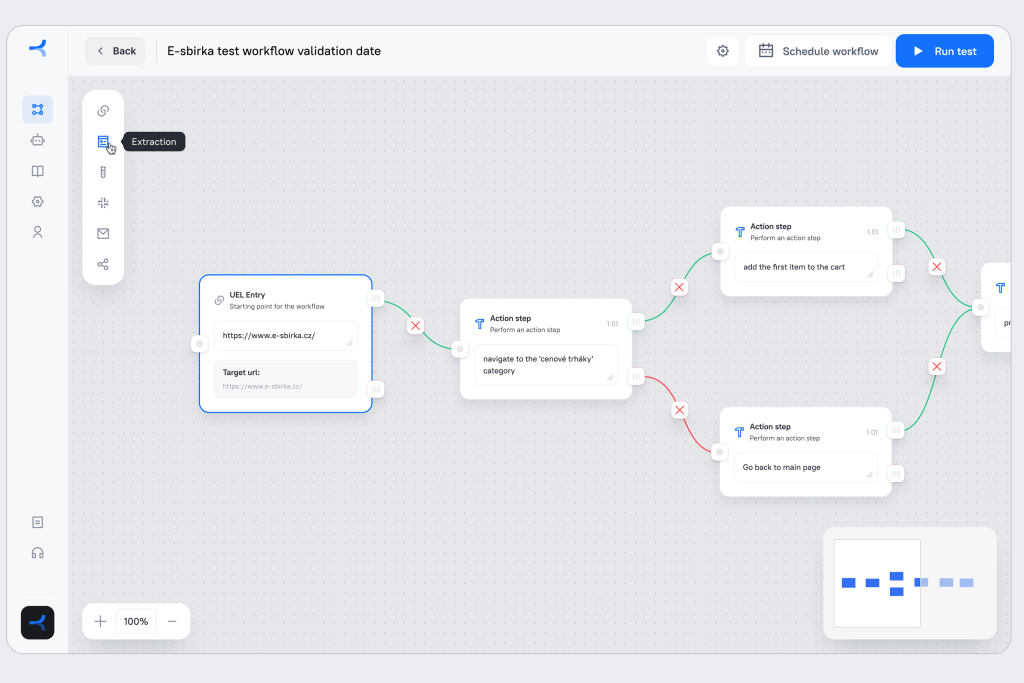Open the book documentation icon in sidebar
This screenshot has width=1024, height=683.
tap(37, 171)
